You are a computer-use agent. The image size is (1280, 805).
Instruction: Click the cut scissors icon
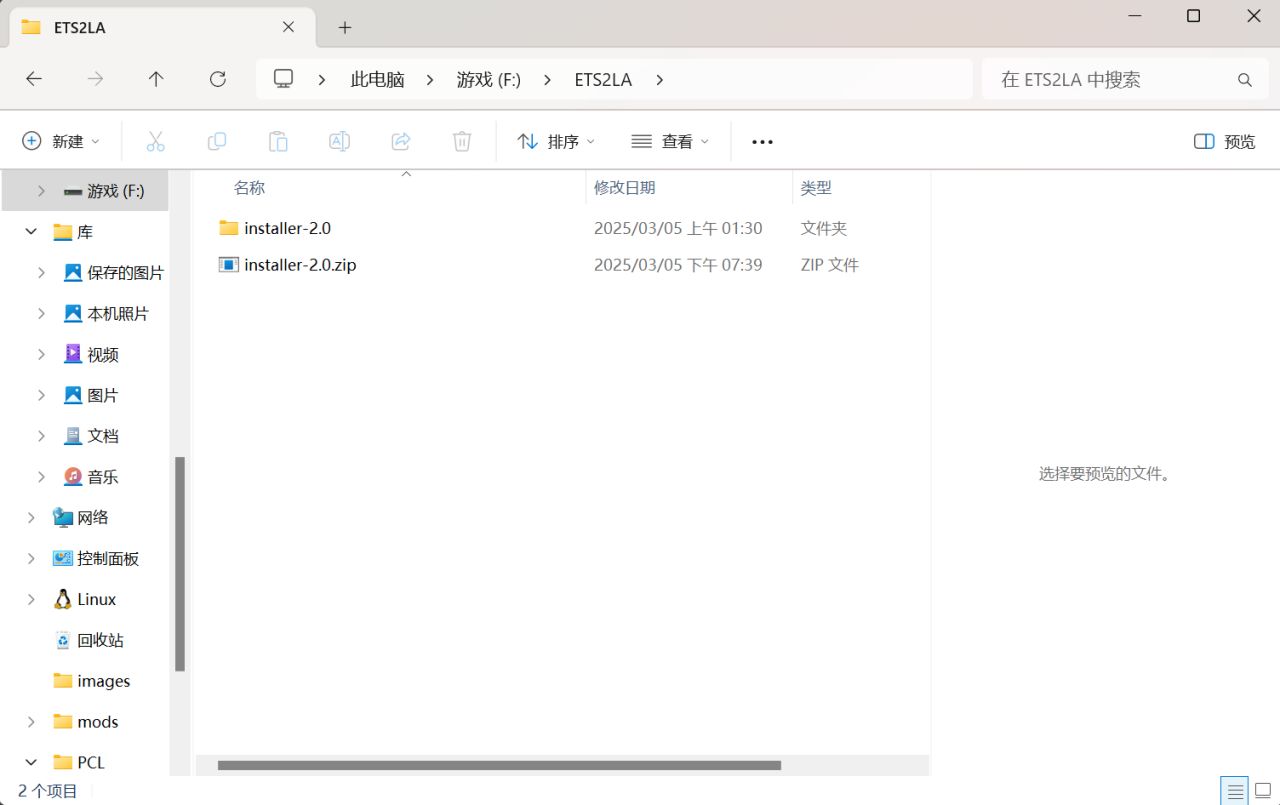[x=155, y=142]
